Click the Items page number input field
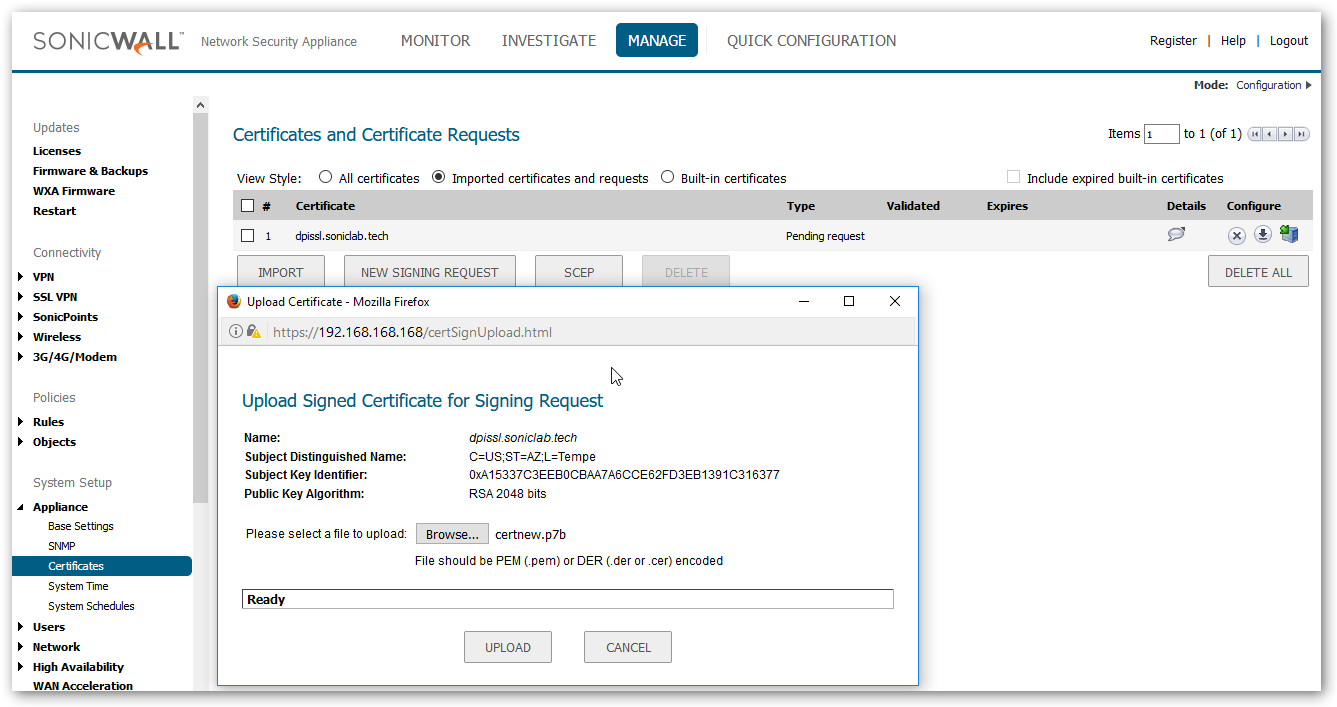Viewport: 1337px width, 707px height. click(1162, 134)
